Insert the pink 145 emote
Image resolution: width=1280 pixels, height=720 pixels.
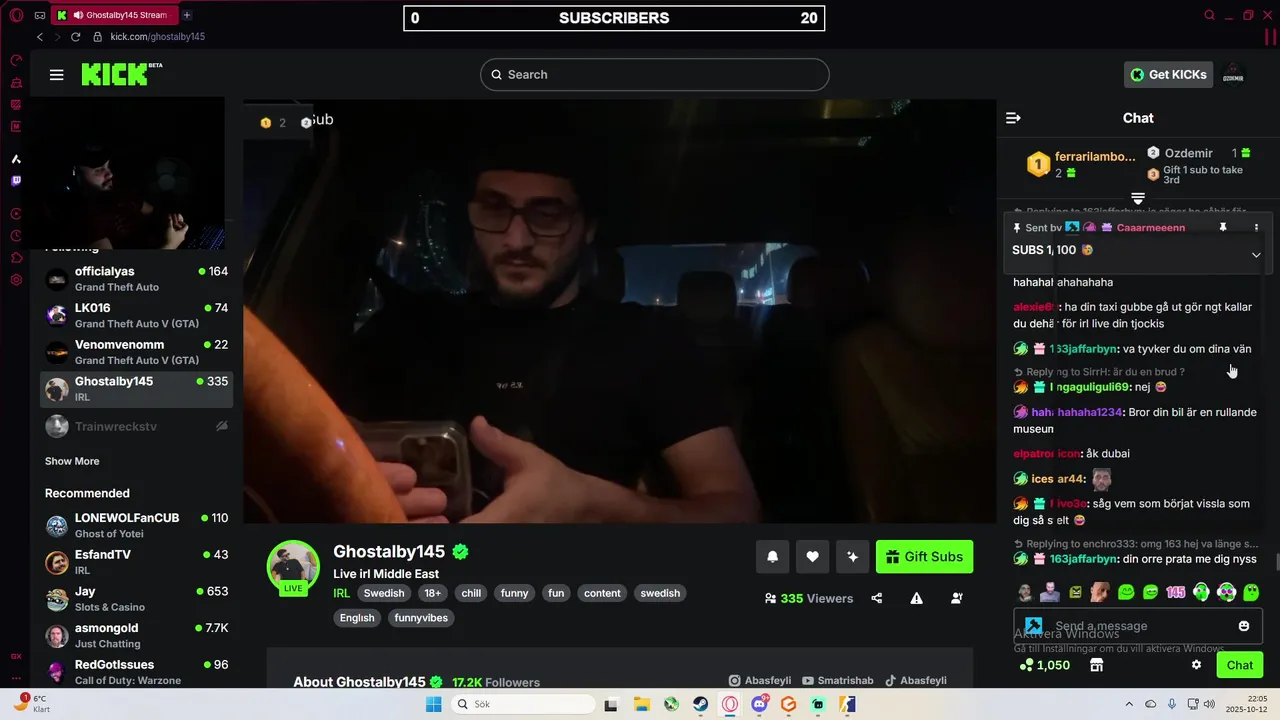pyautogui.click(x=1175, y=592)
